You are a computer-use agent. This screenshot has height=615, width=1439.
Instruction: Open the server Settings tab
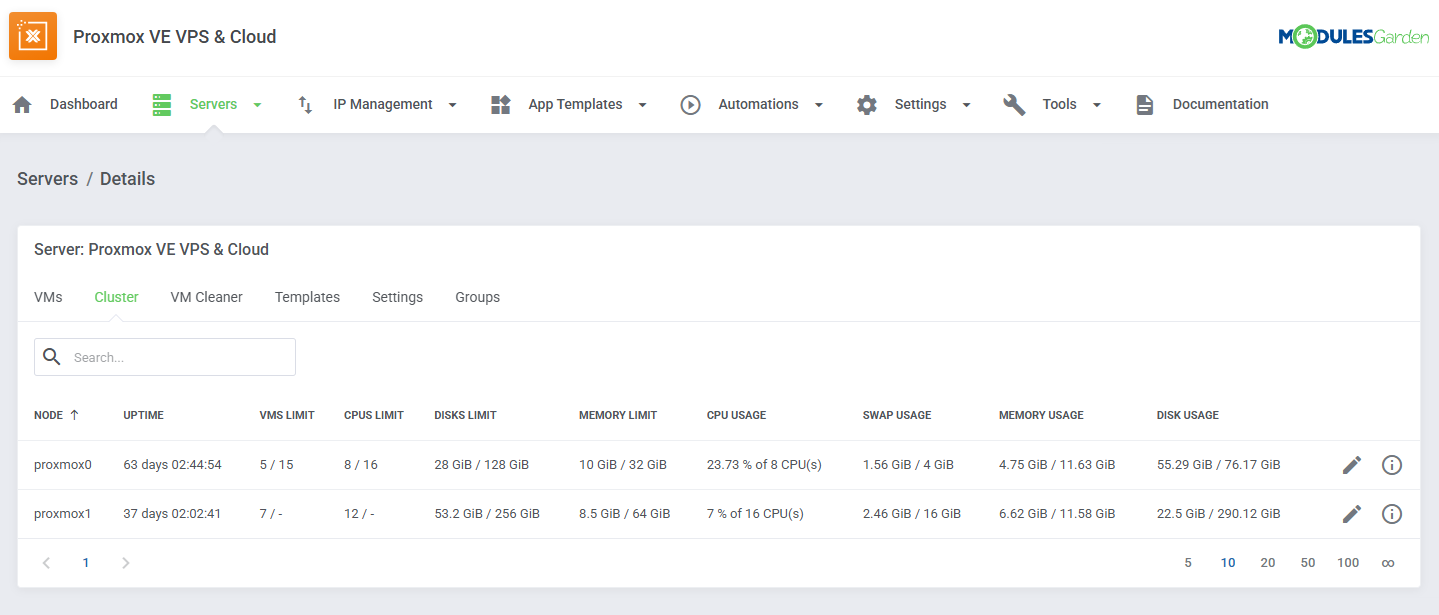(x=397, y=297)
